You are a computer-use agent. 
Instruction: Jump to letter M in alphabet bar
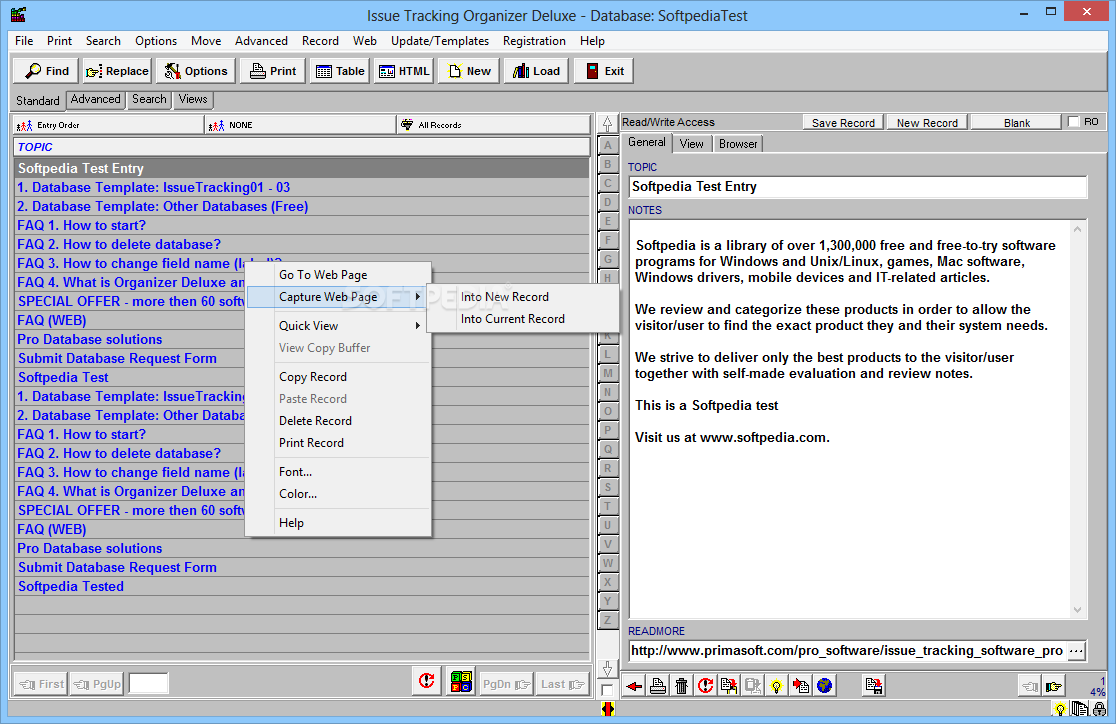(607, 373)
